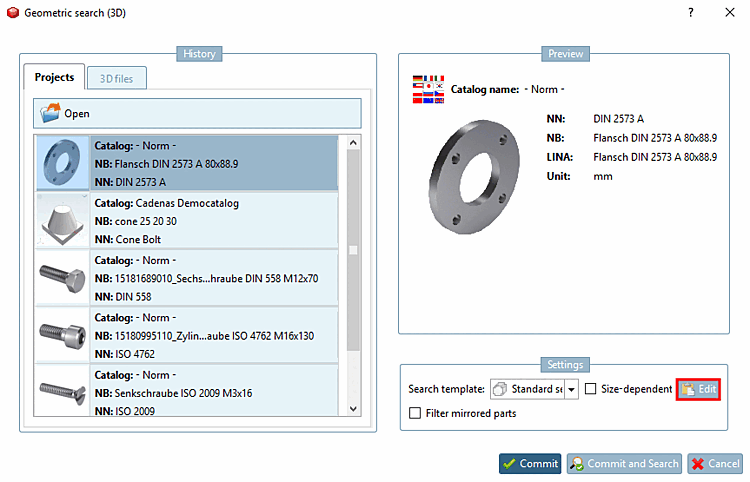Click the history list scroll up arrow

click(353, 142)
